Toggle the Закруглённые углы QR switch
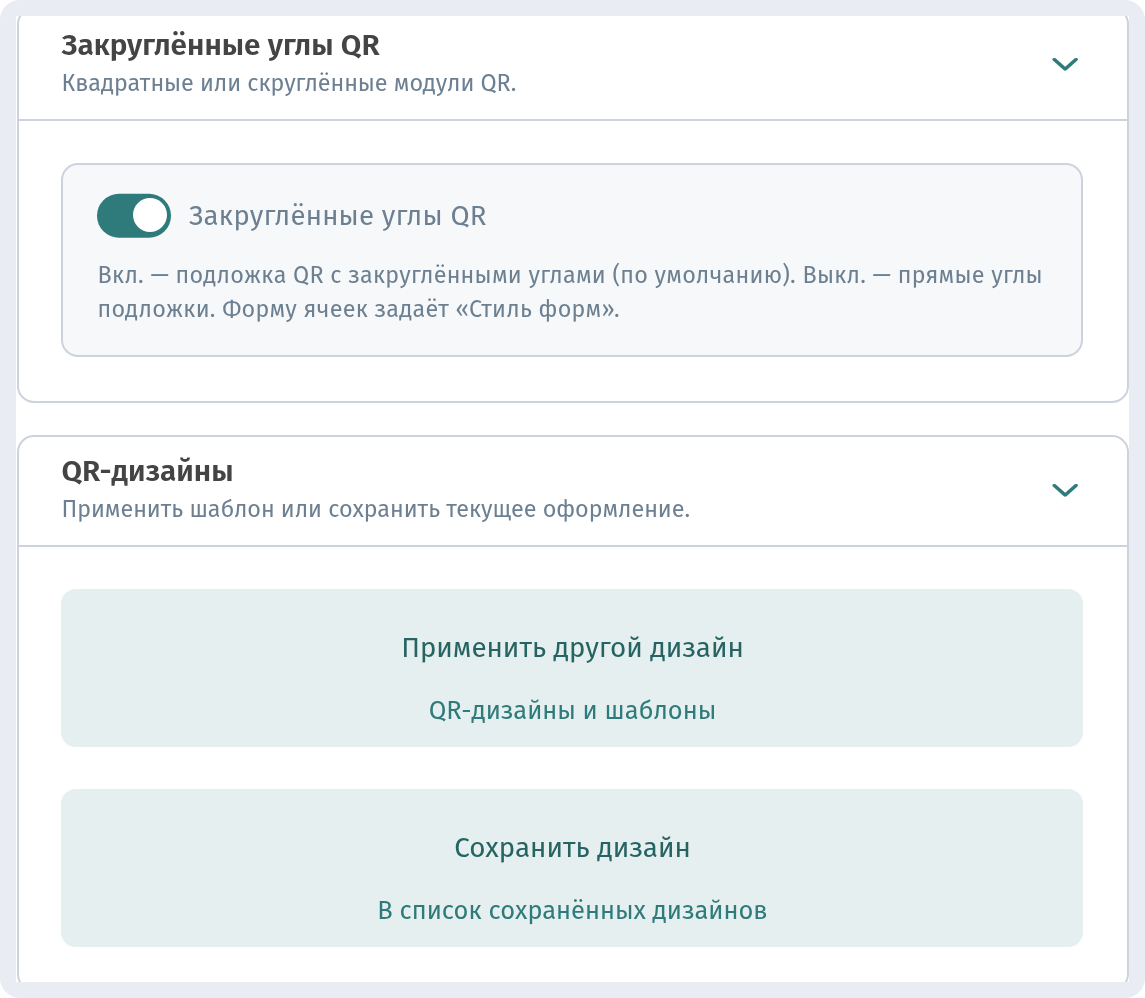 coord(134,216)
